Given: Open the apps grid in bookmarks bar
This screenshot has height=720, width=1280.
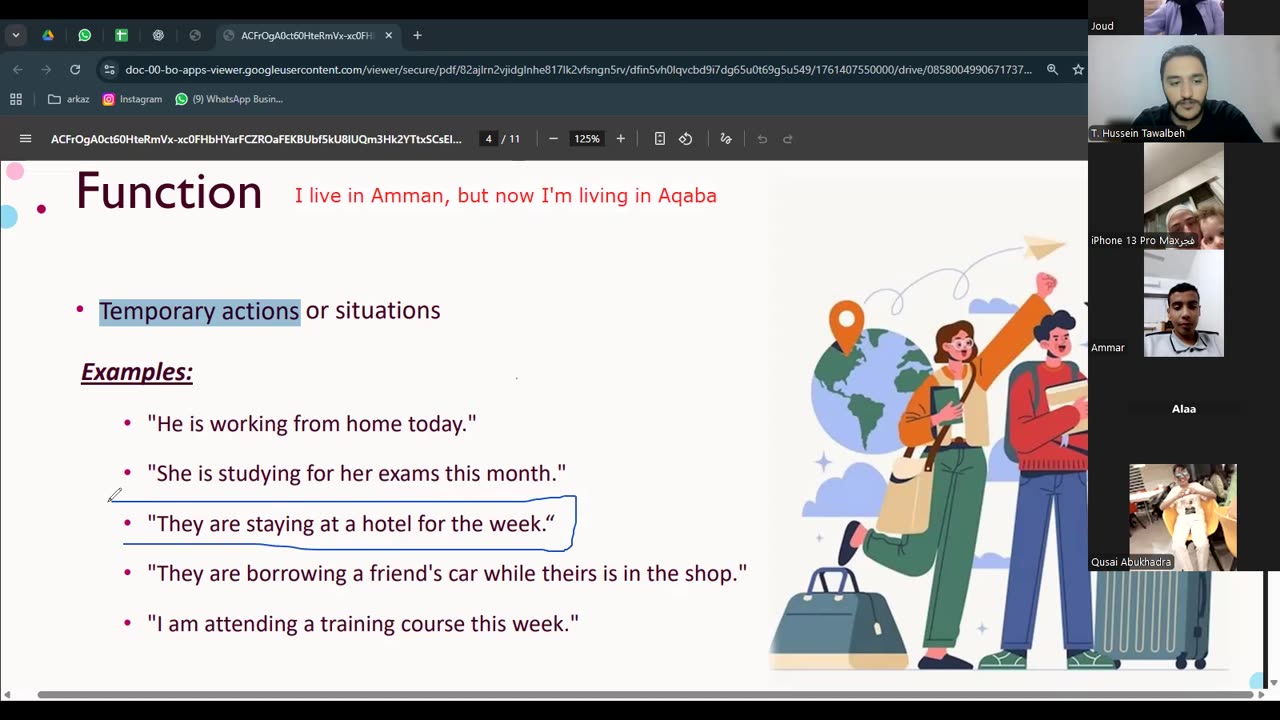Looking at the screenshot, I should (x=16, y=99).
